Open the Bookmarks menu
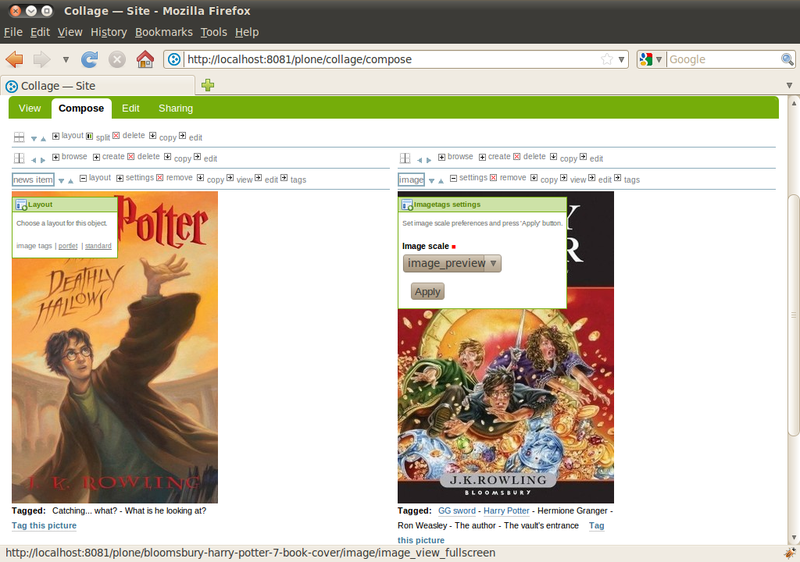The image size is (800, 562). click(163, 32)
